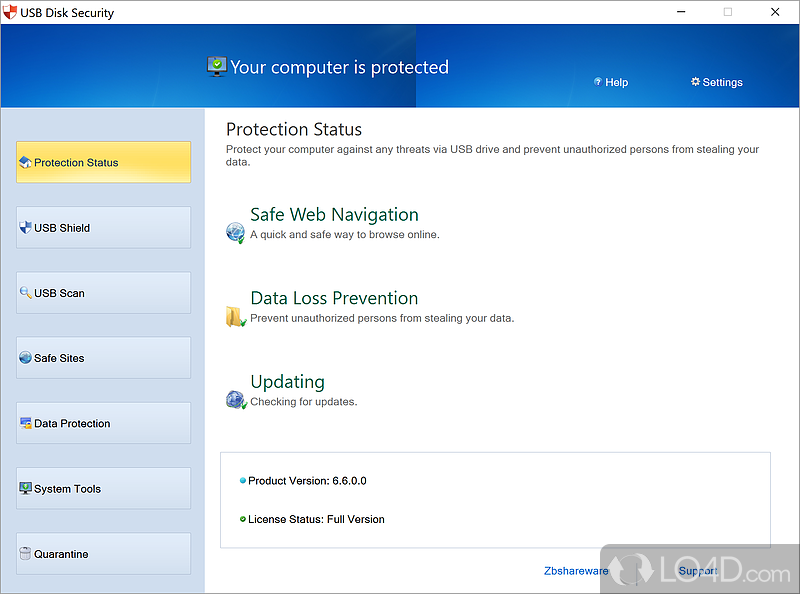Click the Data Loss Prevention folder icon
The width and height of the screenshot is (800, 594).
pos(235,317)
